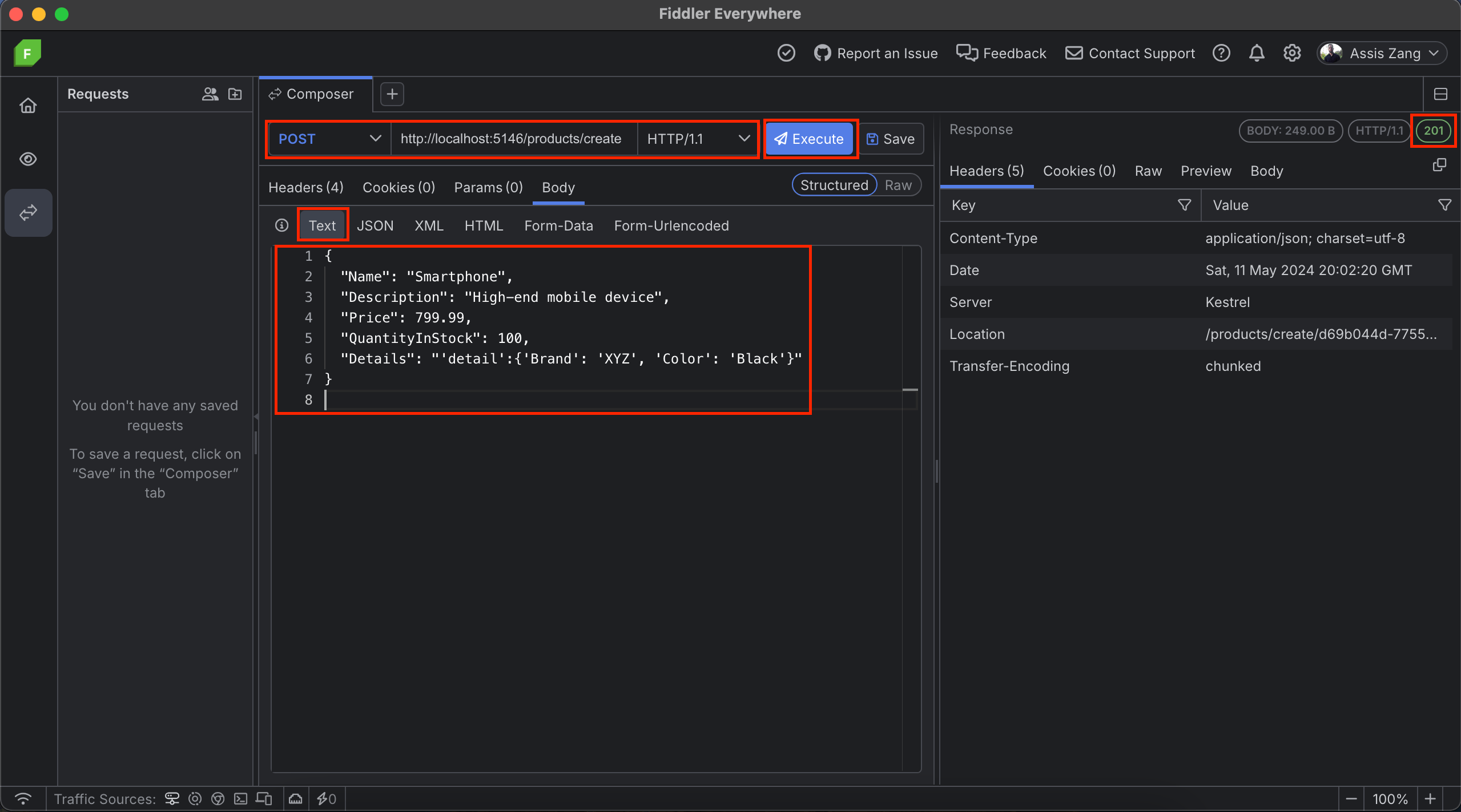Click the Content-Type header key
The width and height of the screenshot is (1461, 812).
[993, 238]
